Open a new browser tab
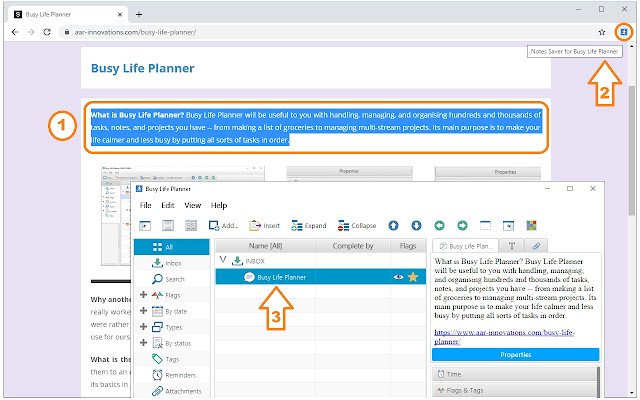Screen dimensions: 640x400 pyautogui.click(x=139, y=14)
